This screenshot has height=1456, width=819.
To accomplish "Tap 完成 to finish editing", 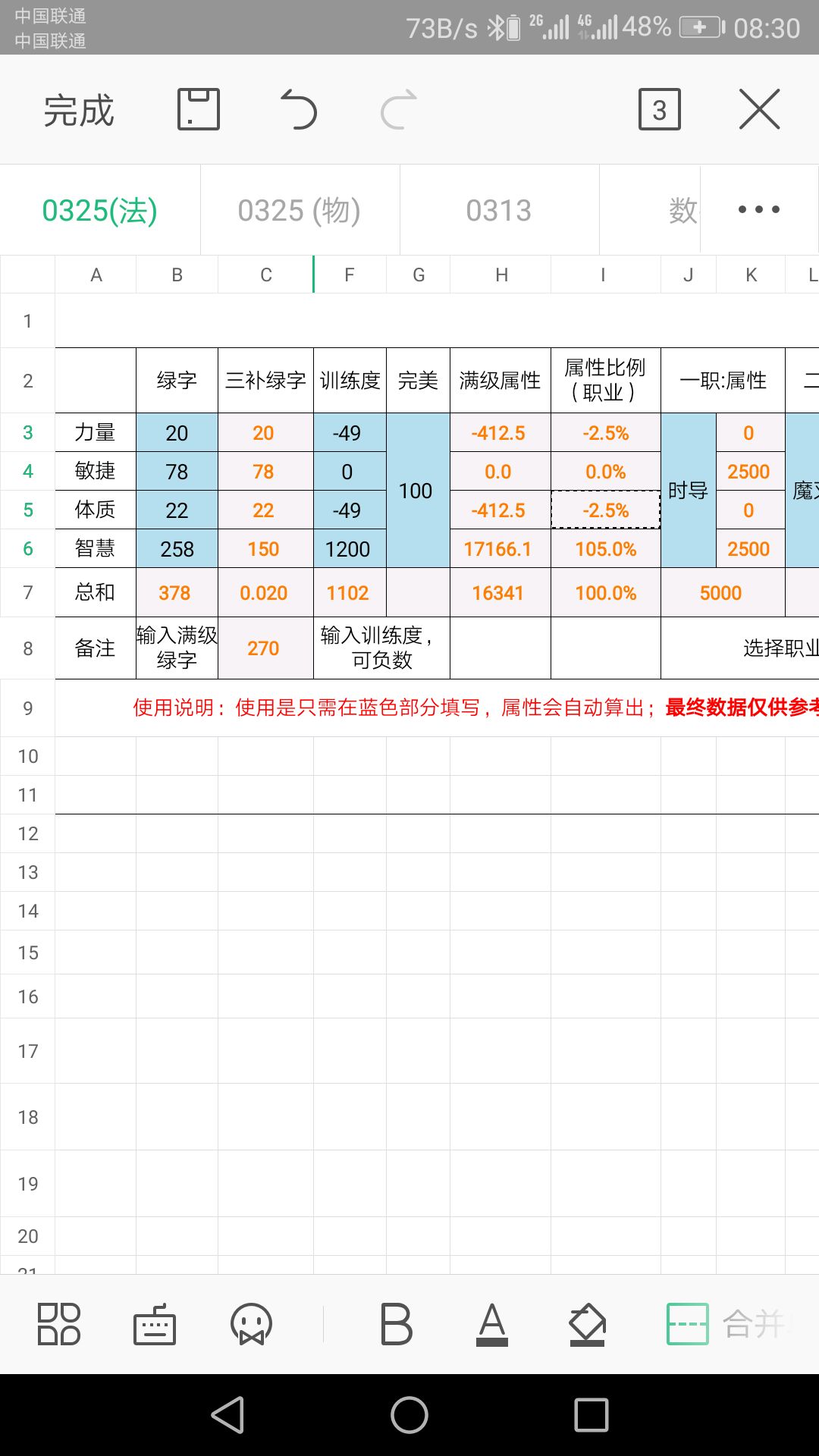I will (x=79, y=111).
